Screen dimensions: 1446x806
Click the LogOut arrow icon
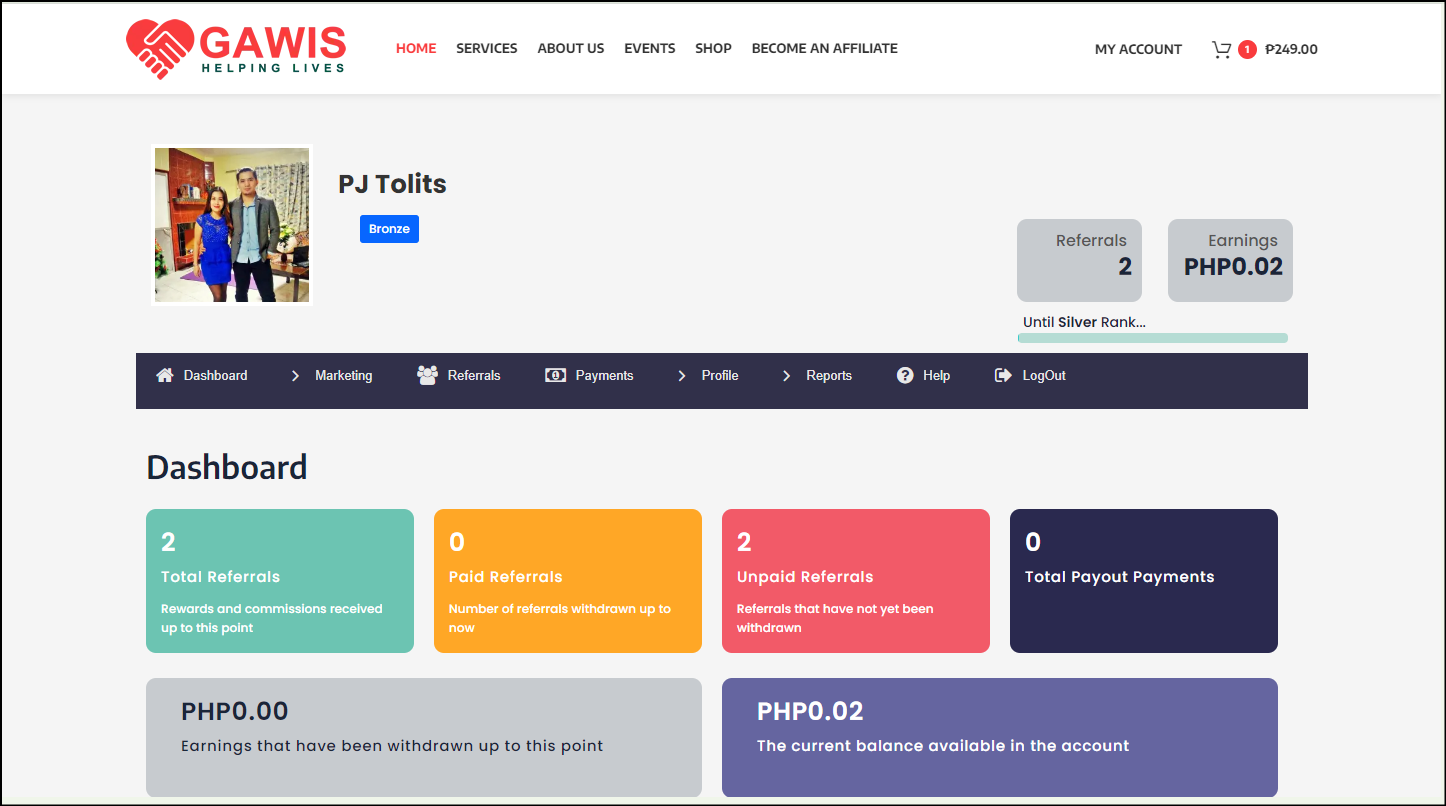tap(1003, 375)
